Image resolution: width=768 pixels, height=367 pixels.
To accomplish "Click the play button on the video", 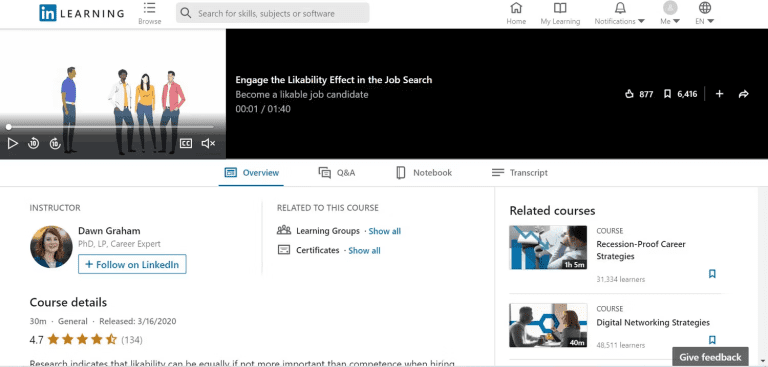I will (13, 144).
